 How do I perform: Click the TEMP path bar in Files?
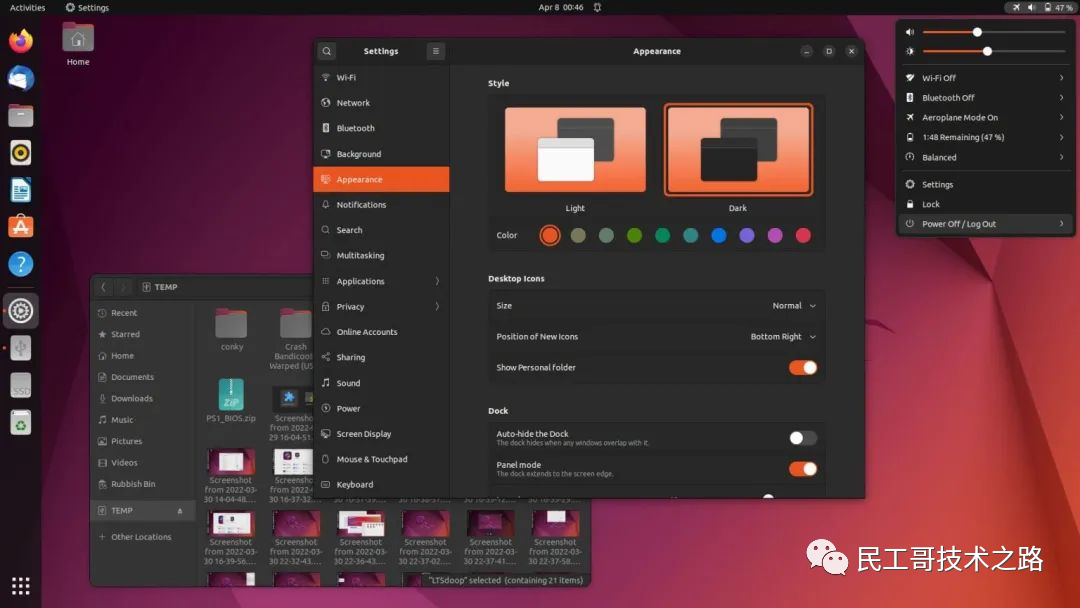(160, 287)
